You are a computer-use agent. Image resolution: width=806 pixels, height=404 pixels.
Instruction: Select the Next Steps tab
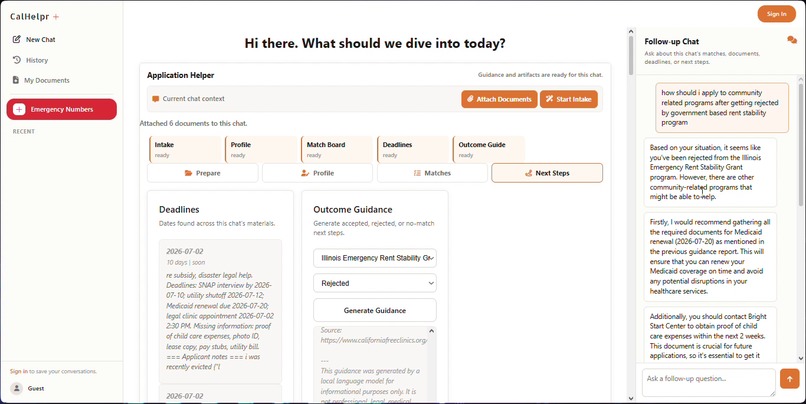[547, 173]
